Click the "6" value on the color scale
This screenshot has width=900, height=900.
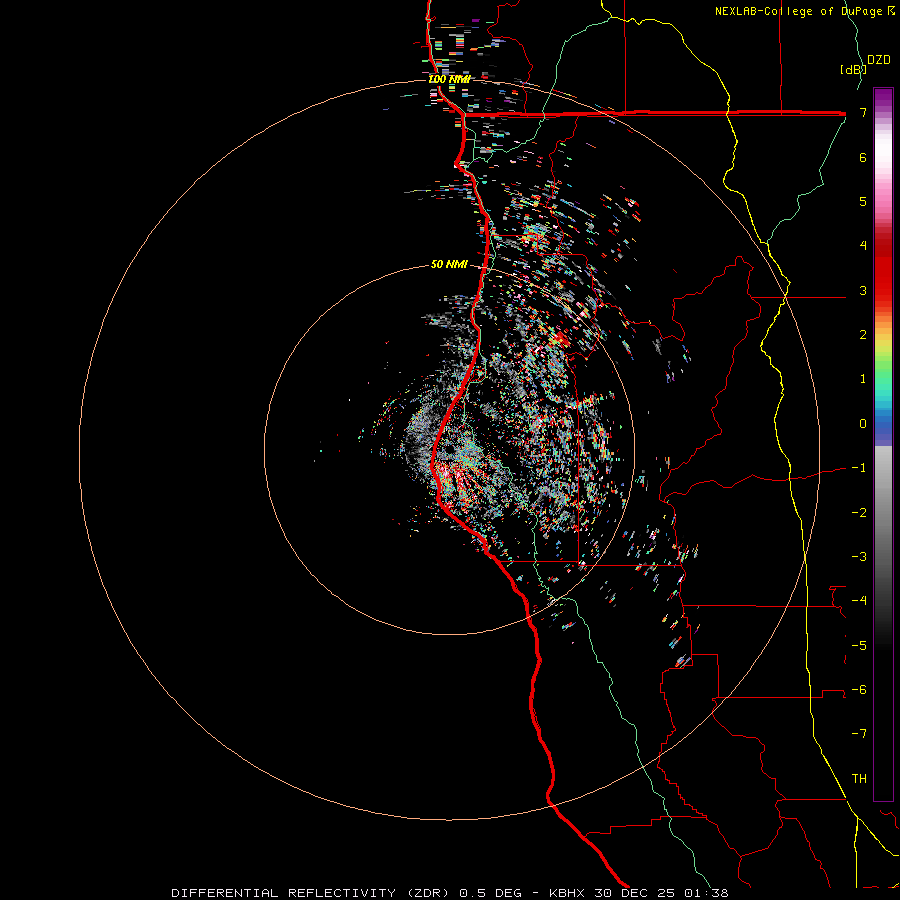863,157
